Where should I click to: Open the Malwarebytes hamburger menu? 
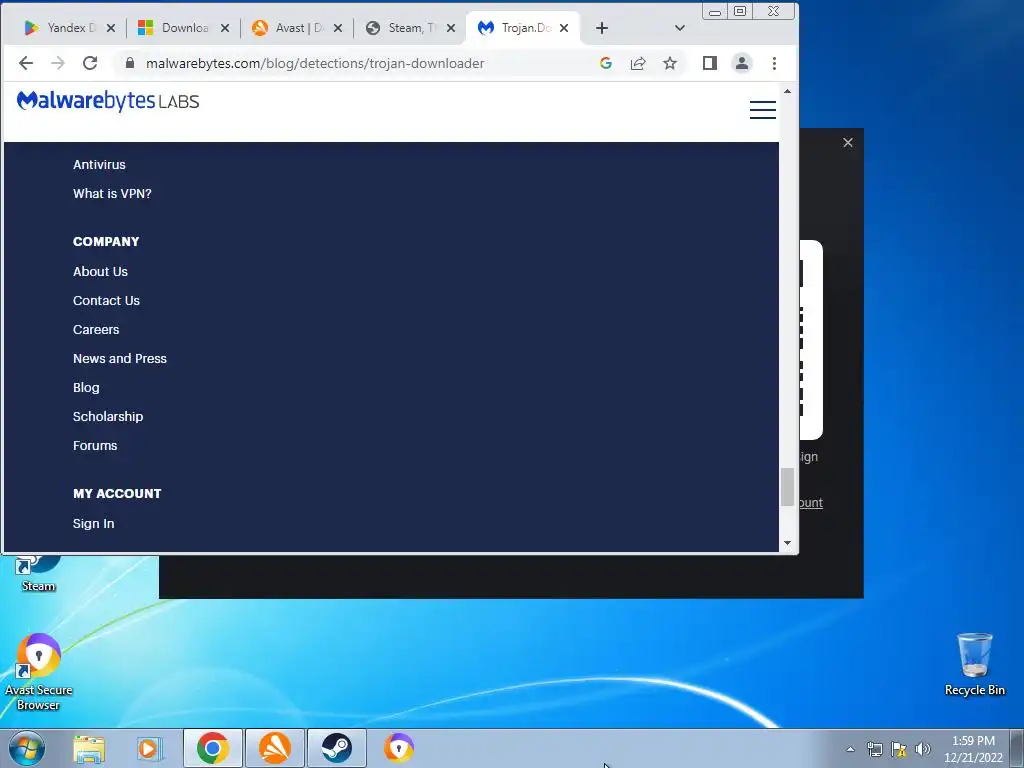pyautogui.click(x=762, y=109)
